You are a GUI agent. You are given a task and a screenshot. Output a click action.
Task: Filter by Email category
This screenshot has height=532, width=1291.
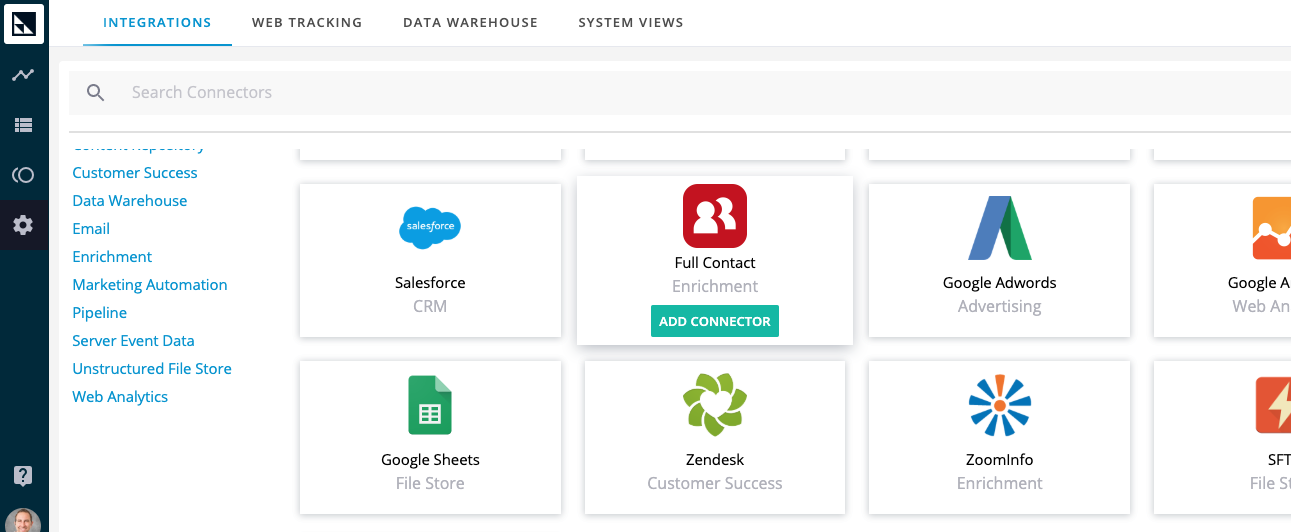(91, 229)
